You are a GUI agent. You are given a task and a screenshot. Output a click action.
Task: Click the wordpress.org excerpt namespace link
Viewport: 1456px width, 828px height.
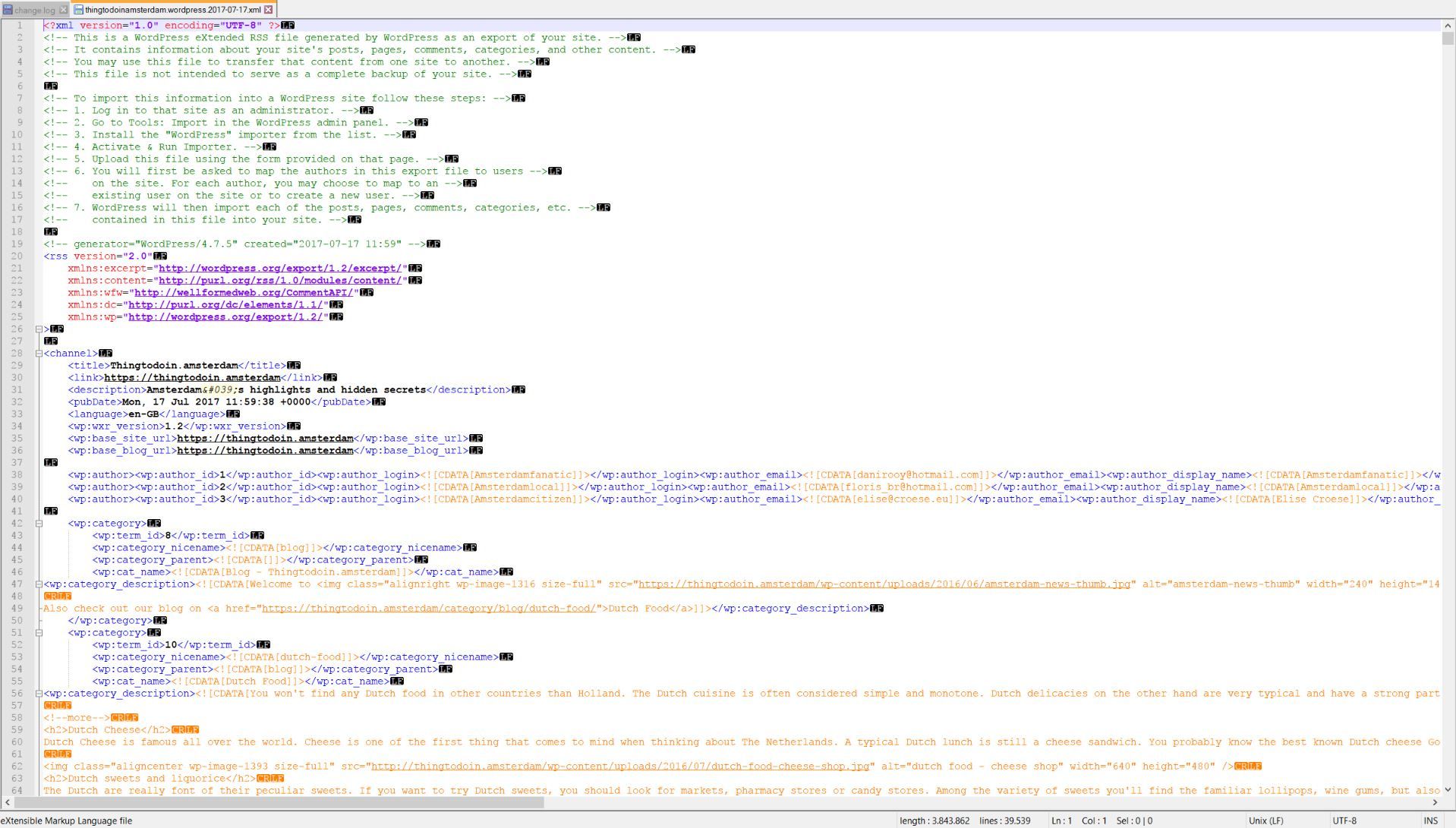point(279,269)
